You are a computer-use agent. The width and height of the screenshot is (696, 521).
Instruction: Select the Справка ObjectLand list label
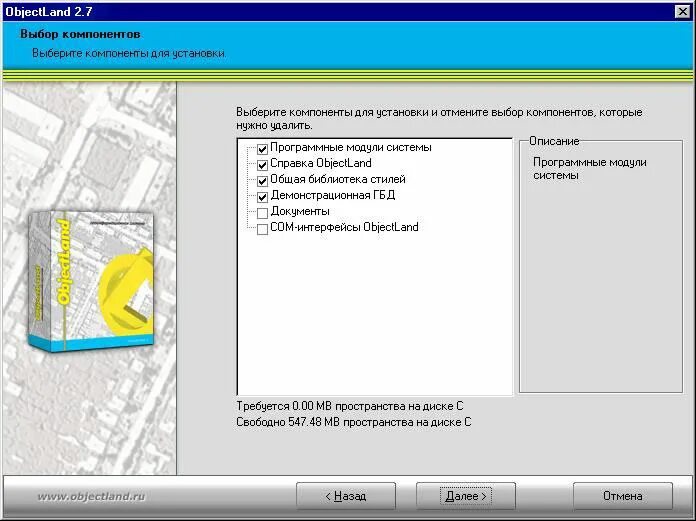[x=321, y=163]
